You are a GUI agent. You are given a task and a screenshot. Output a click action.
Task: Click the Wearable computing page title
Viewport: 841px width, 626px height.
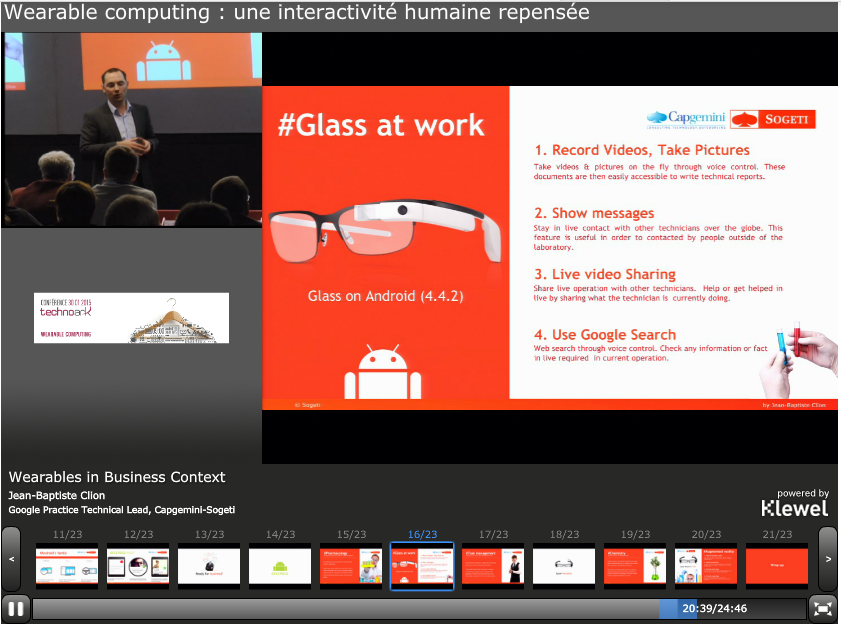pos(297,12)
